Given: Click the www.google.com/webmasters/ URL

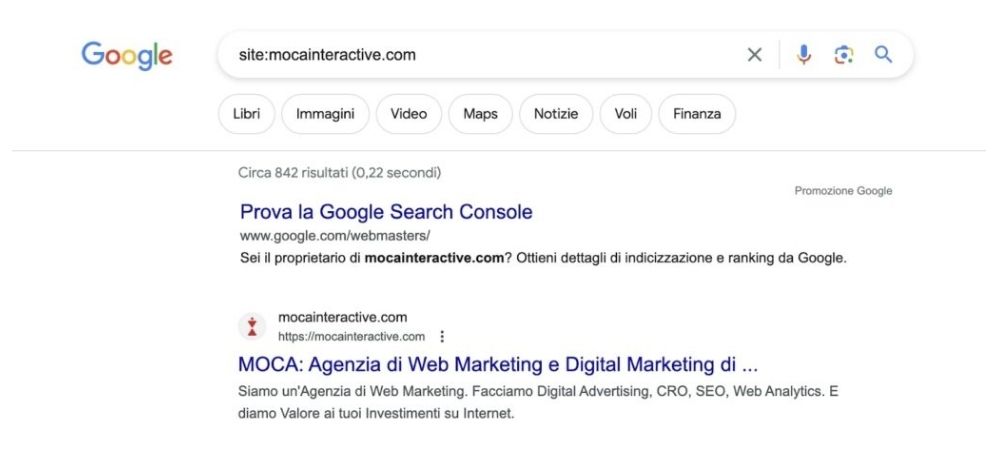Looking at the screenshot, I should click(334, 236).
